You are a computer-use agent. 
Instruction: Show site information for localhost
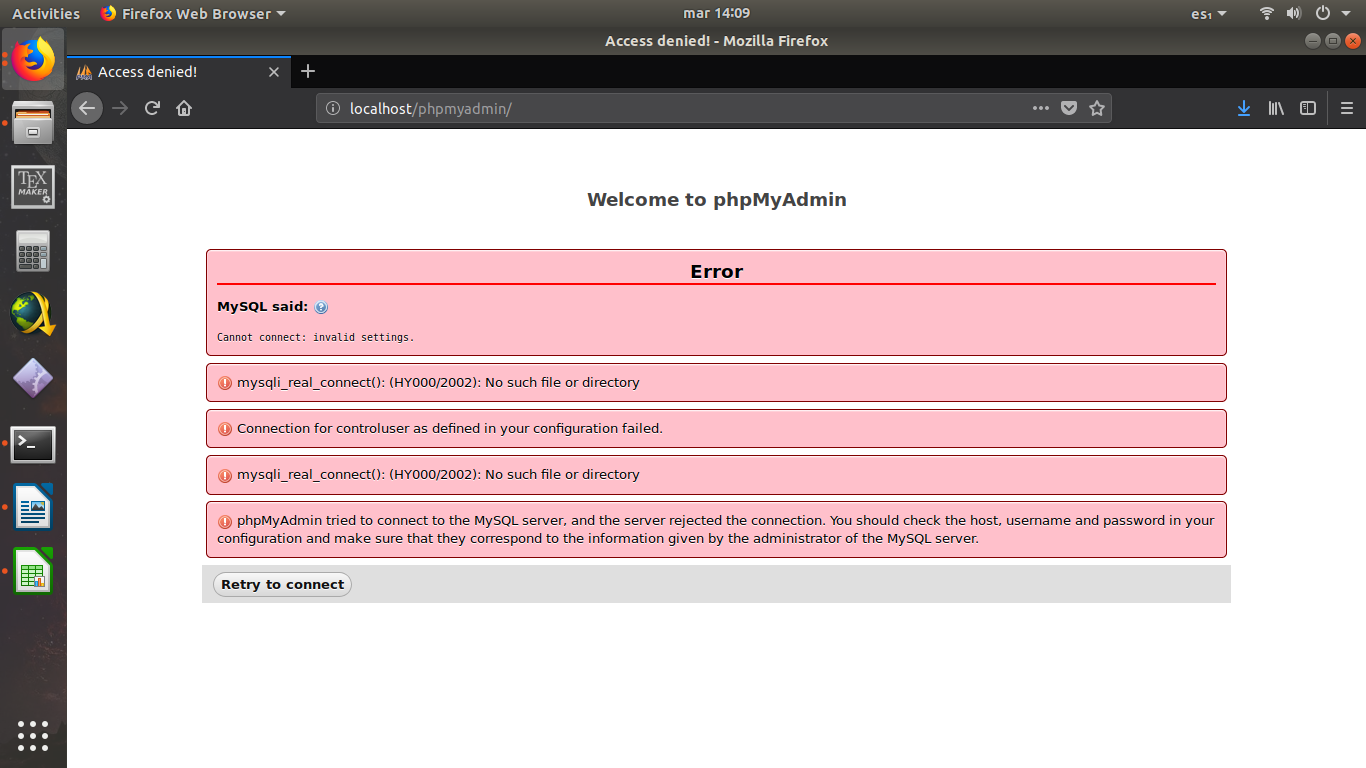(333, 108)
